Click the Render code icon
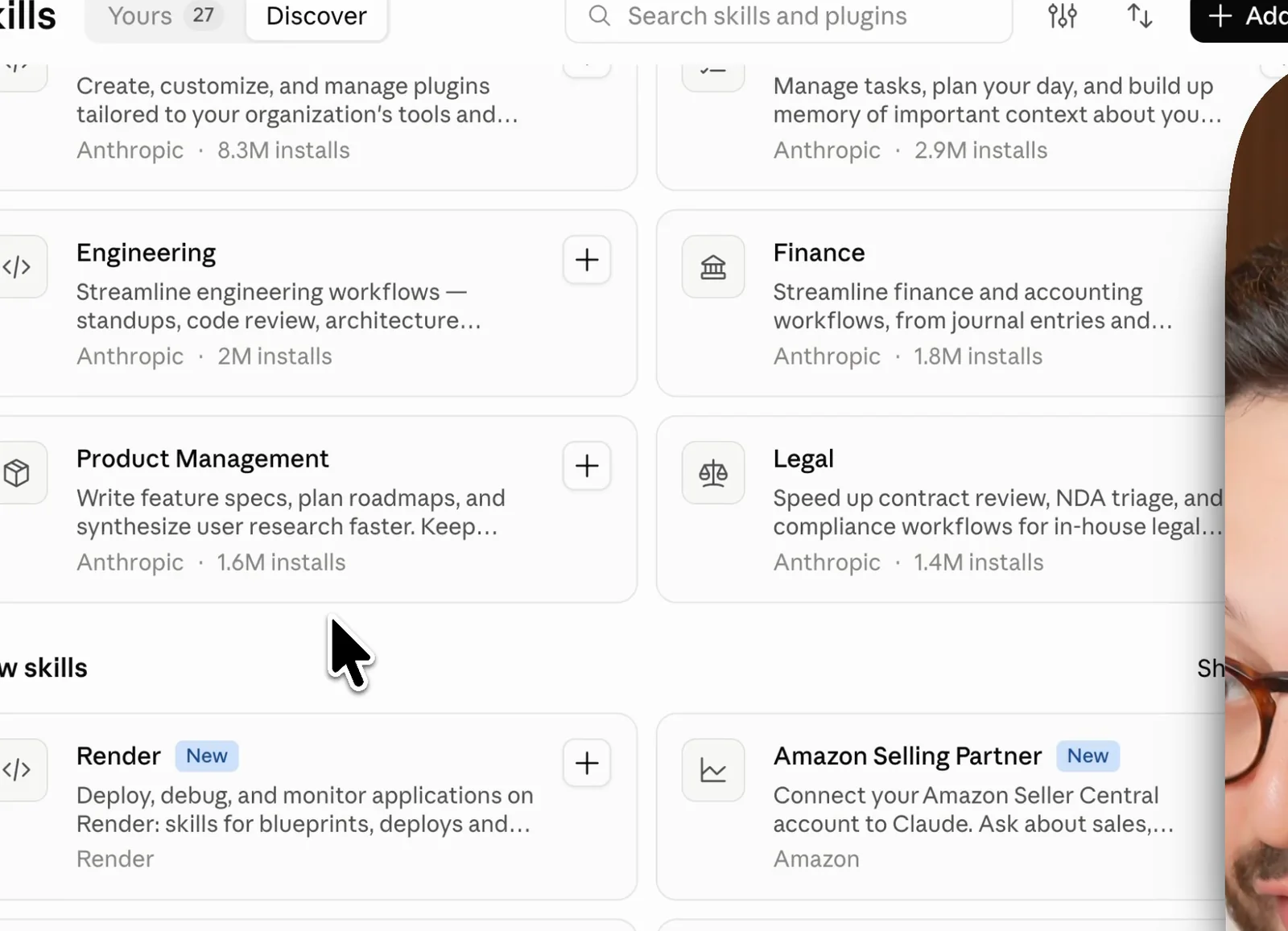 point(18,770)
